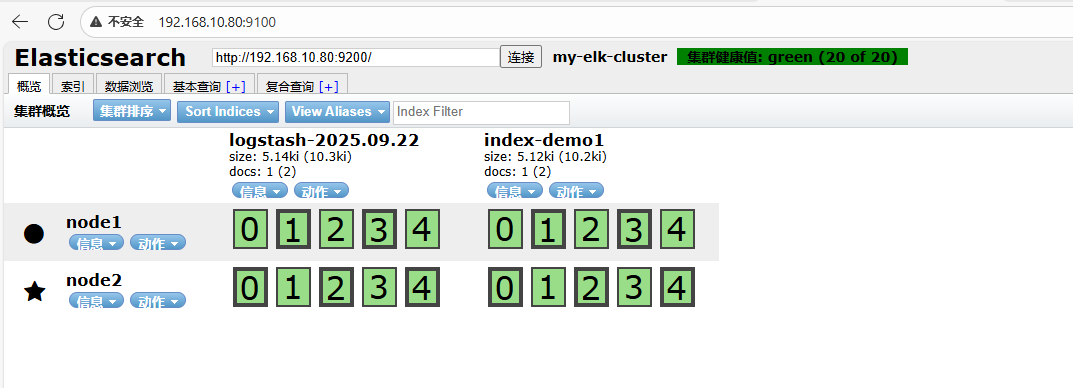This screenshot has width=1073, height=388.
Task: Open the Sort Indices dropdown
Action: click(228, 112)
